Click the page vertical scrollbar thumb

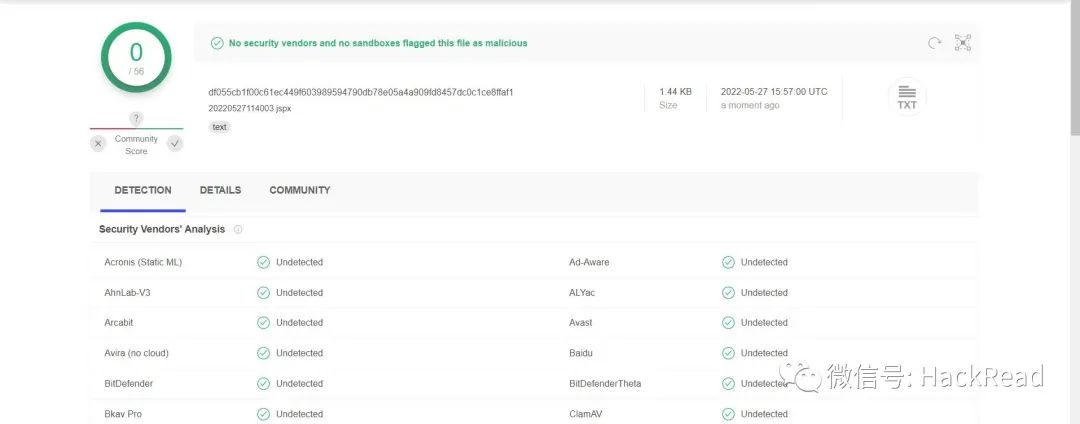pos(1074,69)
